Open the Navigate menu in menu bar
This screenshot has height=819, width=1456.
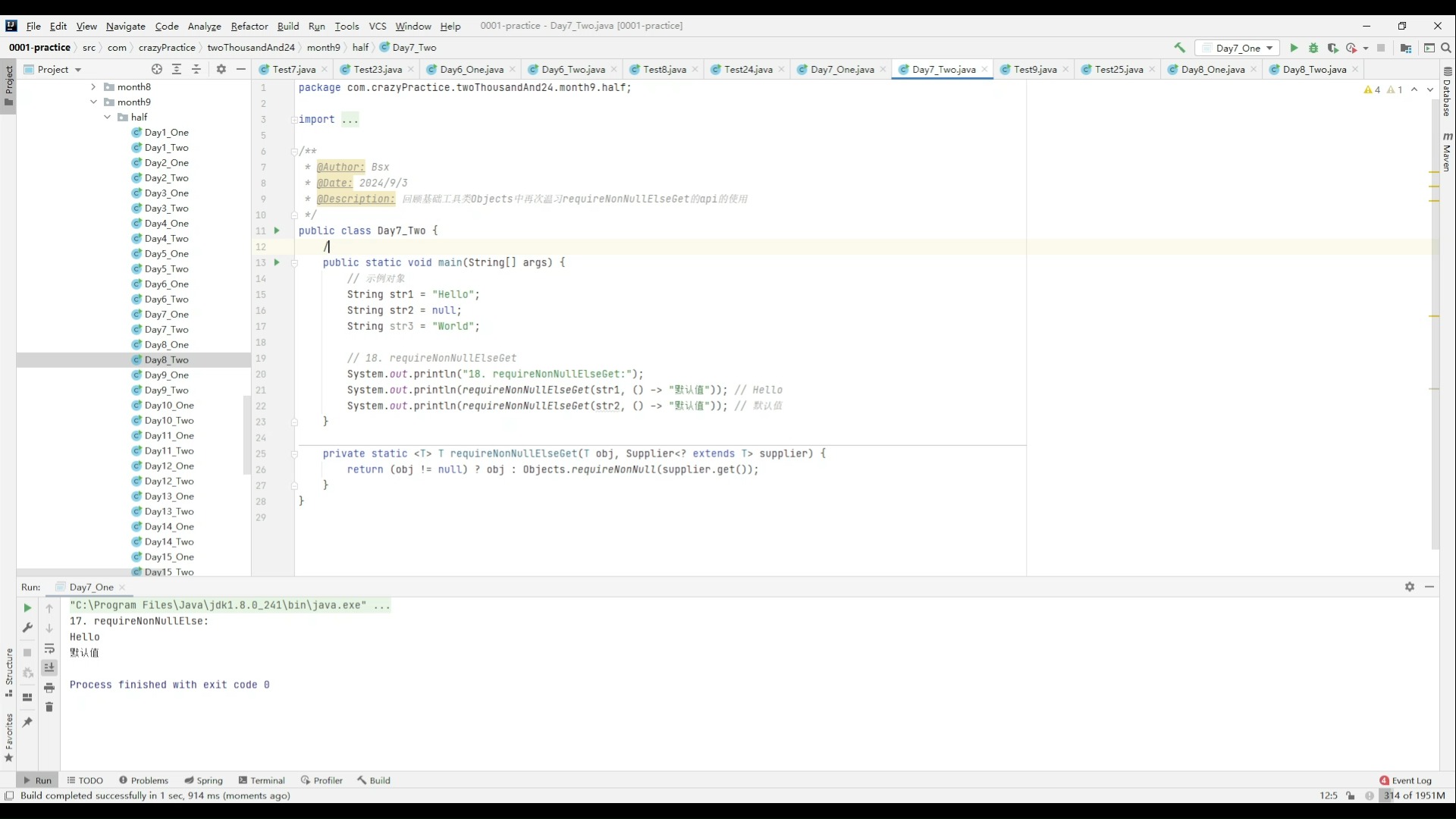(x=126, y=25)
